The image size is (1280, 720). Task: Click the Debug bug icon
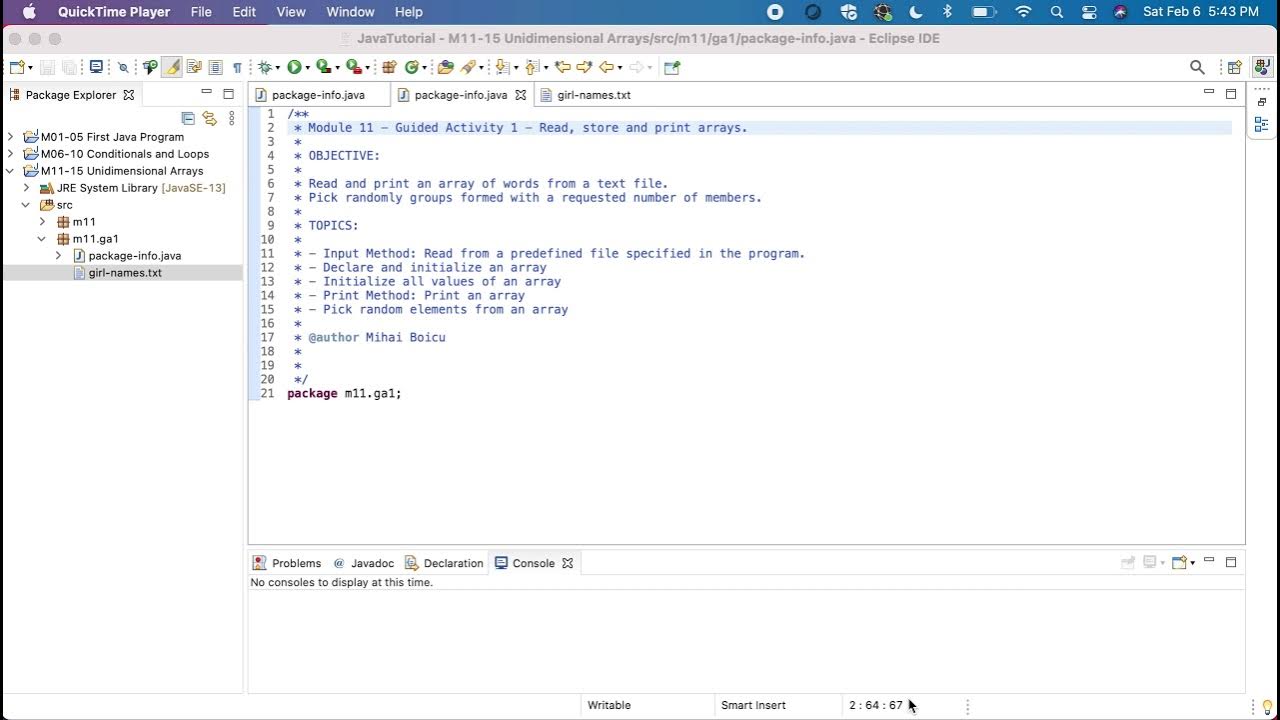(x=265, y=67)
